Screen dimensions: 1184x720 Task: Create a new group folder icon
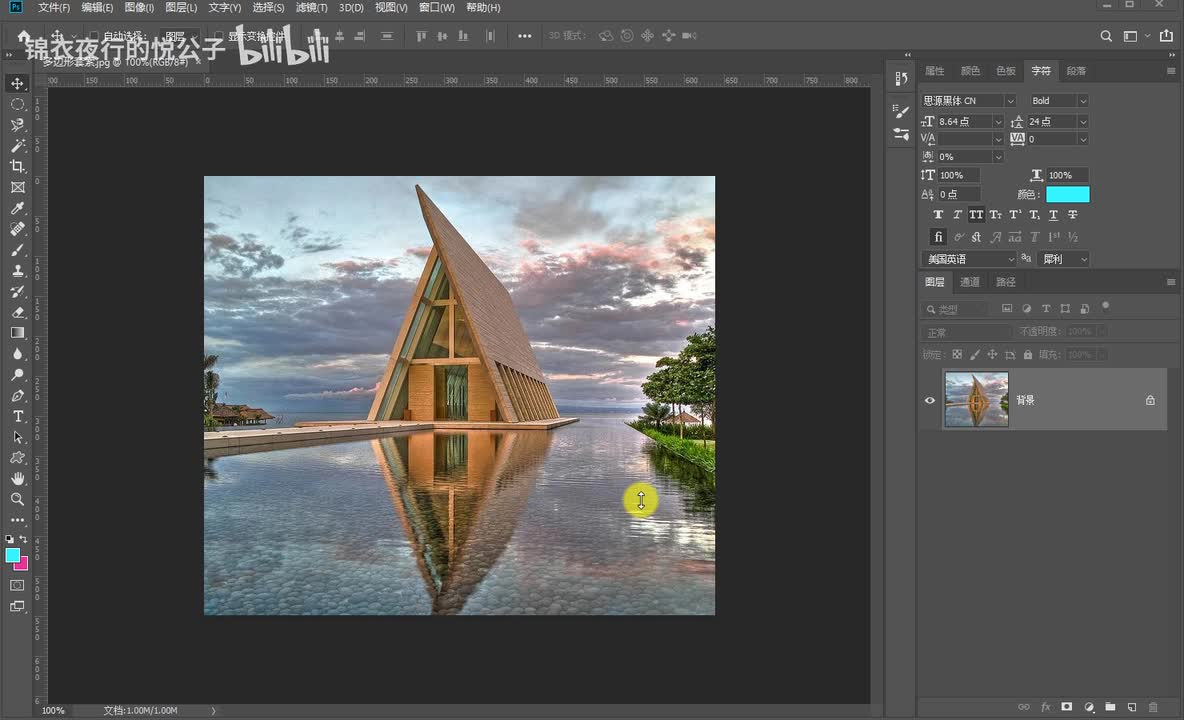coord(1110,707)
